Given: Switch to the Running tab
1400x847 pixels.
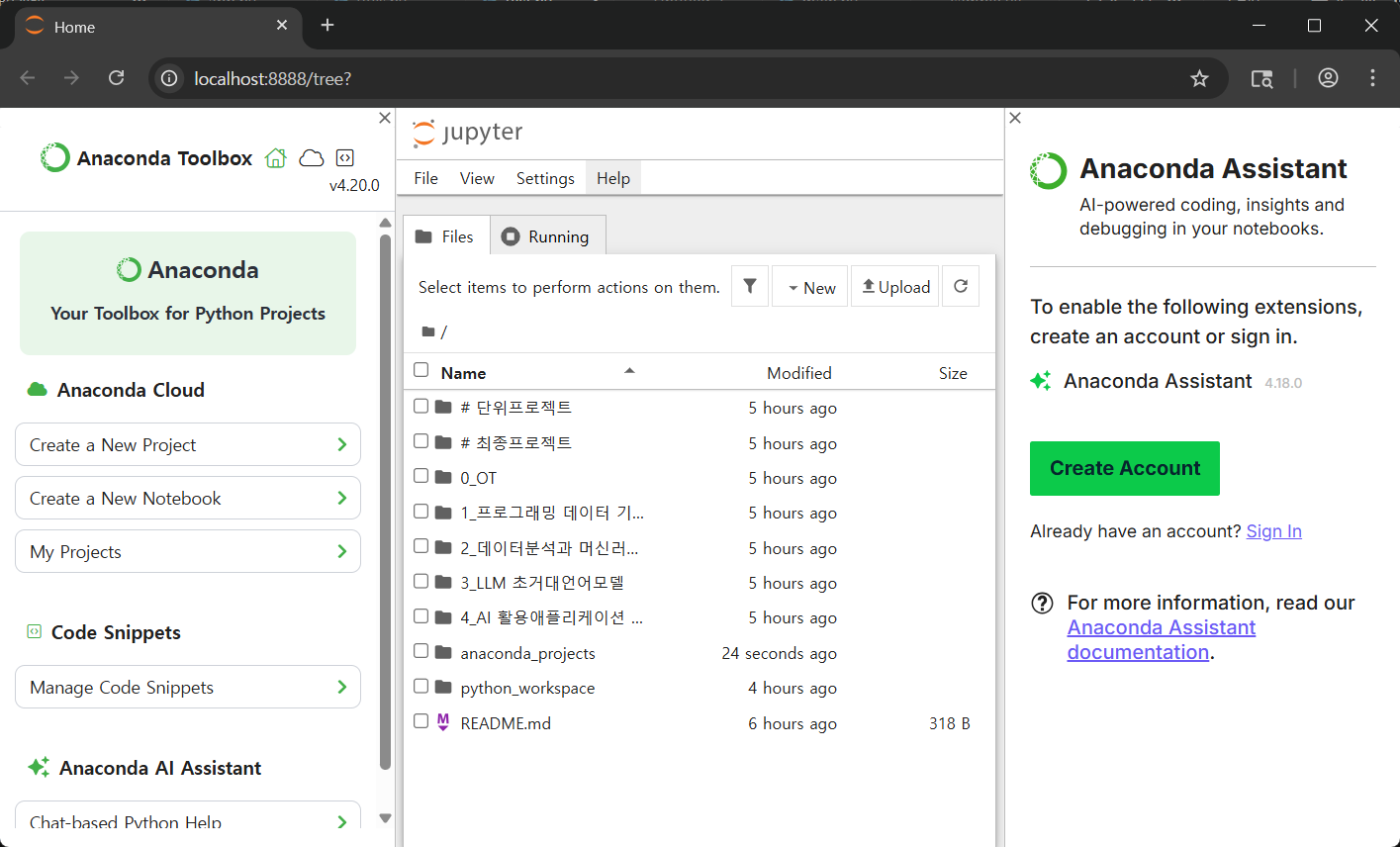Looking at the screenshot, I should [x=547, y=236].
